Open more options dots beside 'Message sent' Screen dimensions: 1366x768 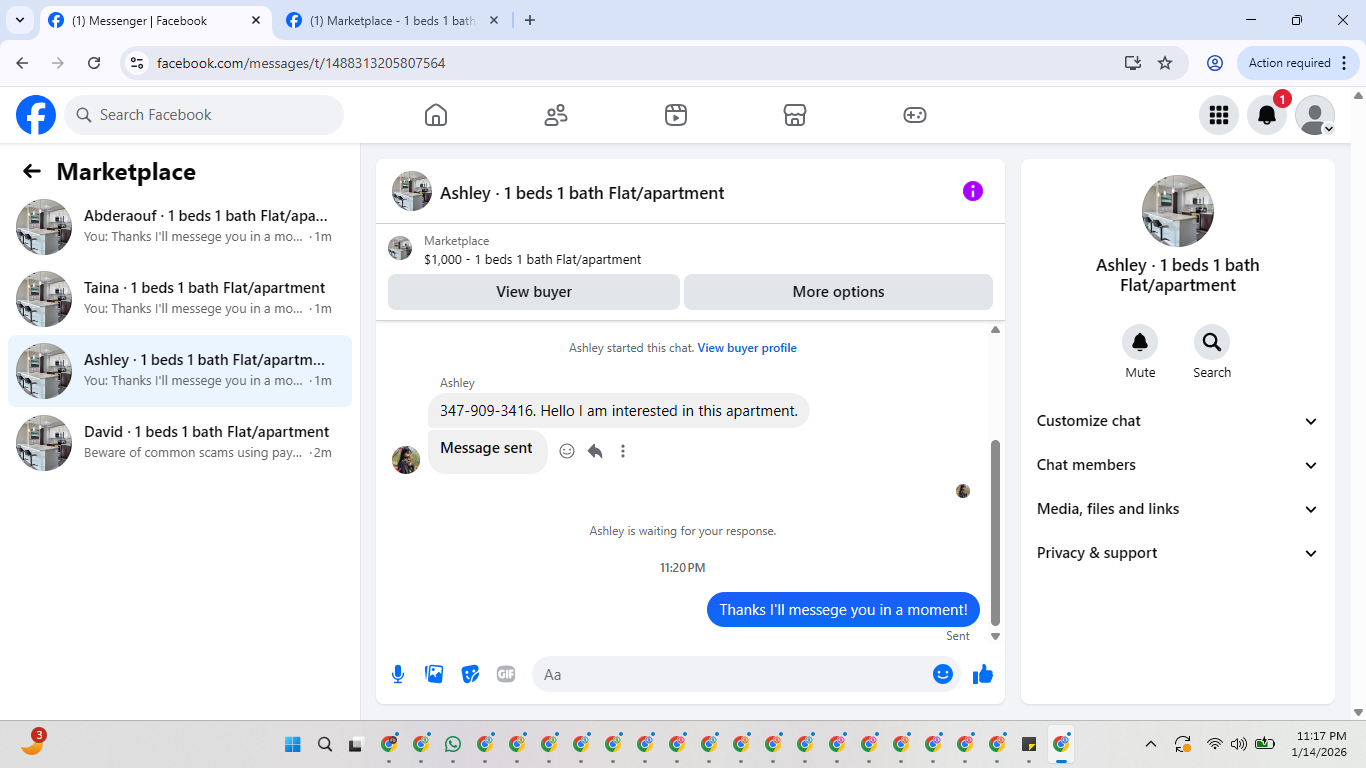(623, 451)
